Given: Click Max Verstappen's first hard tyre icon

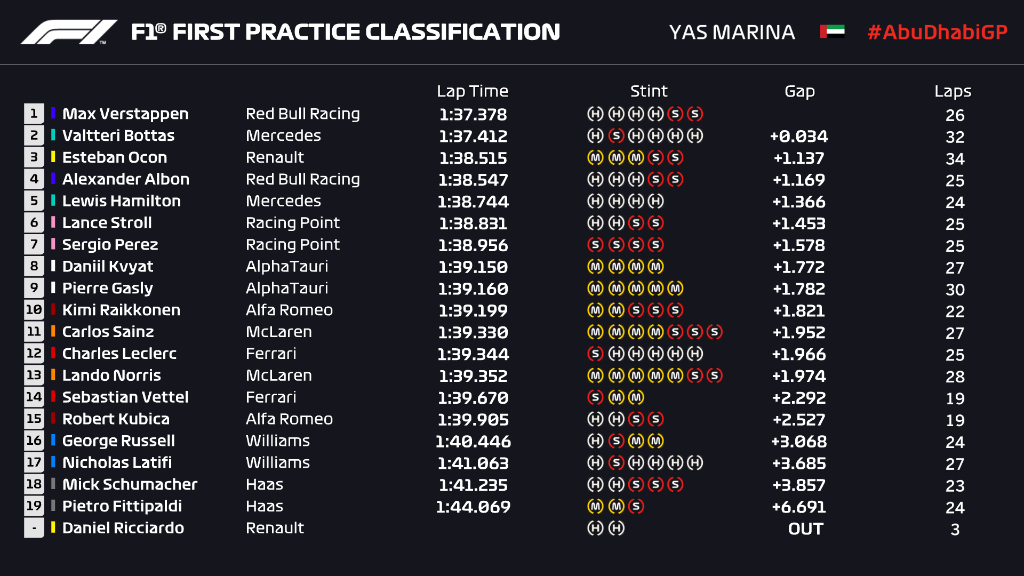Looking at the screenshot, I should [x=594, y=114].
